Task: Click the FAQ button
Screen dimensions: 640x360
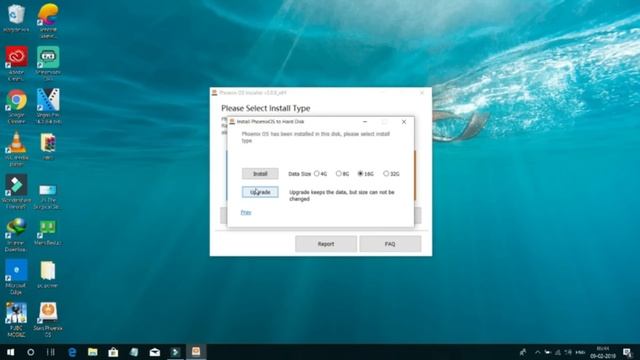Action: pos(390,244)
